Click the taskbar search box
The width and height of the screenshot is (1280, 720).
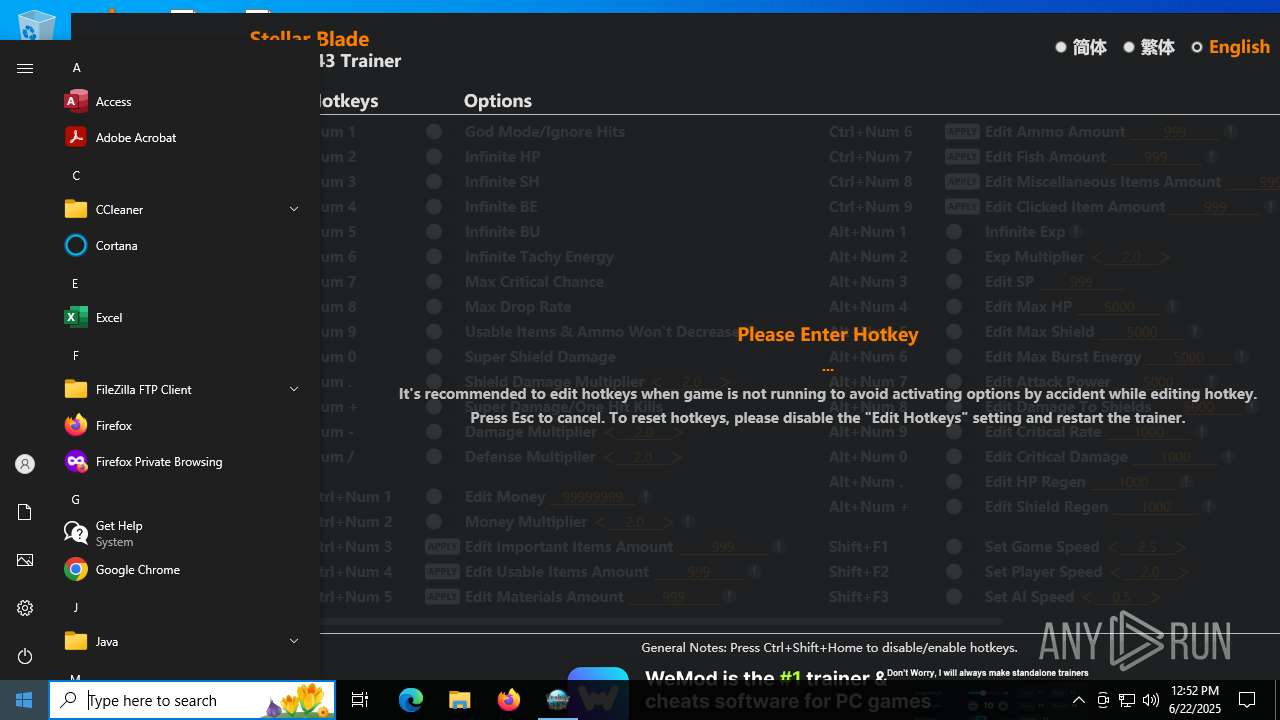point(192,700)
